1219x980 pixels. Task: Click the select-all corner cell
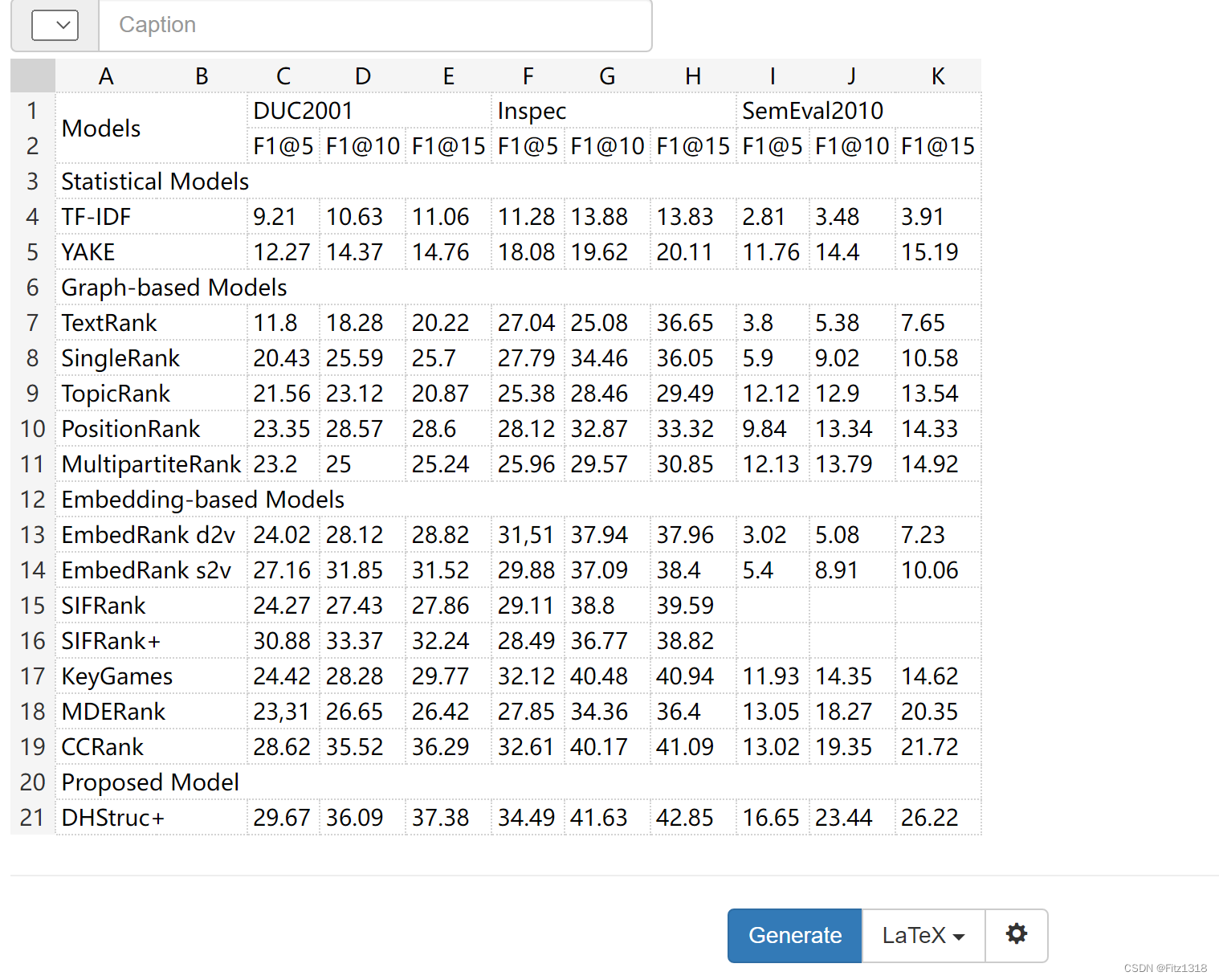coord(32,76)
